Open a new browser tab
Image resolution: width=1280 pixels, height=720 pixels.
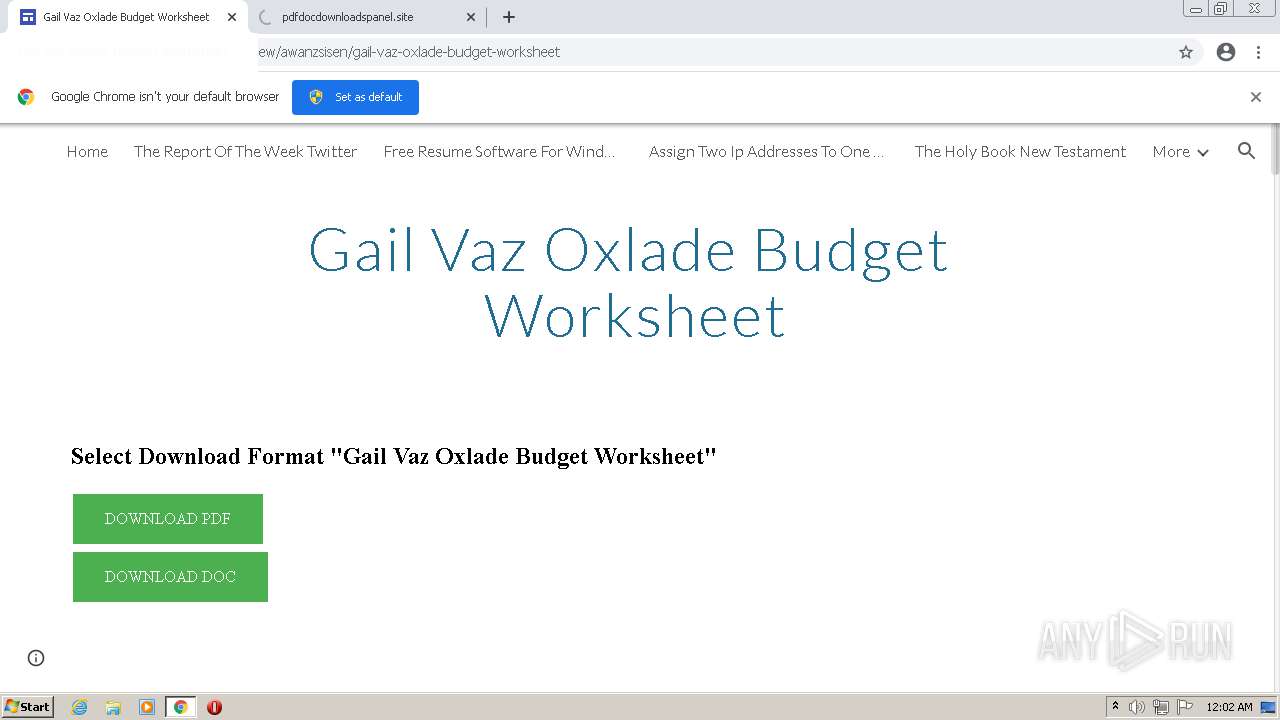click(x=509, y=17)
